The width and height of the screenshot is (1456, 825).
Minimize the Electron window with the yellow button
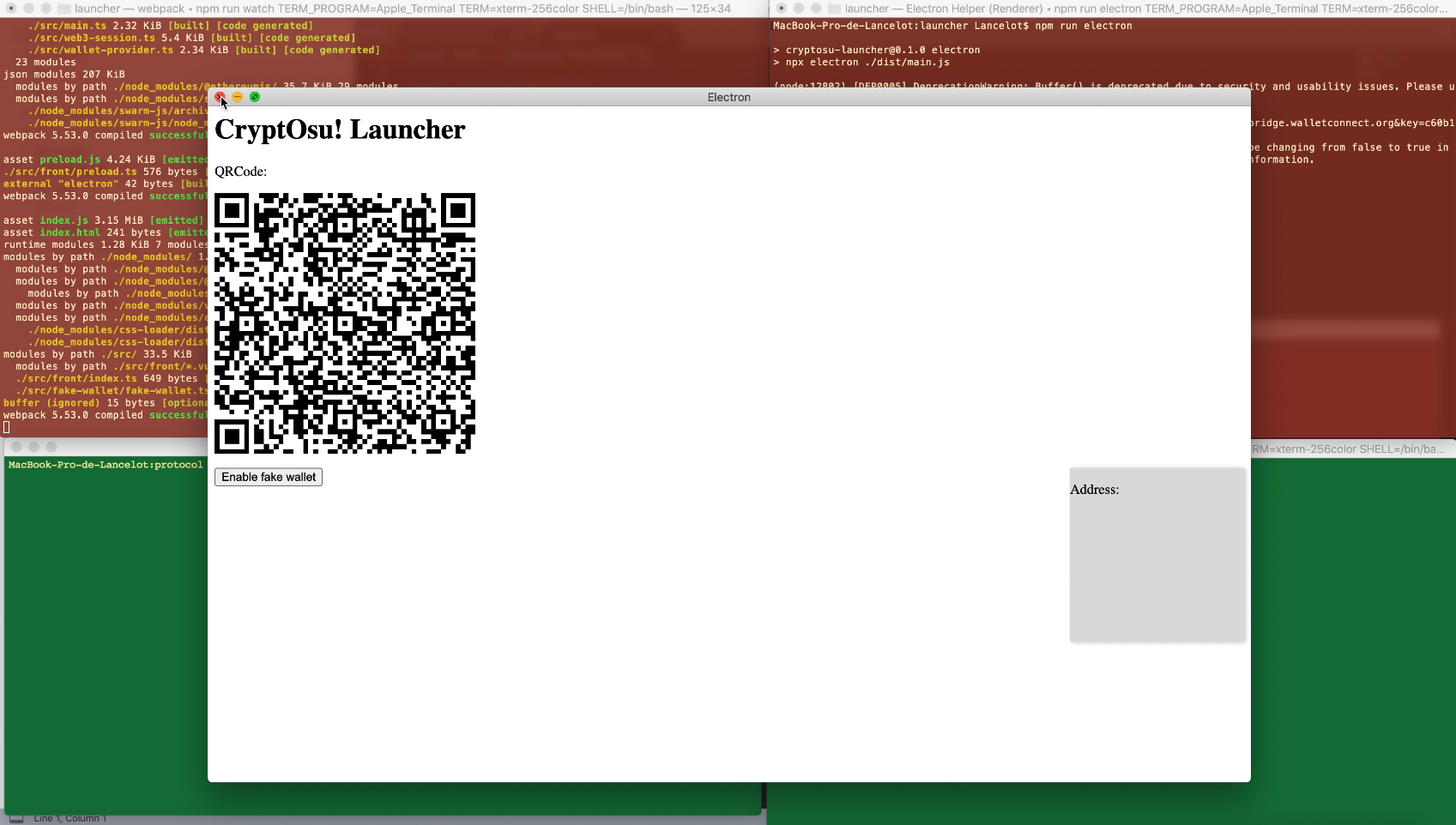click(238, 97)
